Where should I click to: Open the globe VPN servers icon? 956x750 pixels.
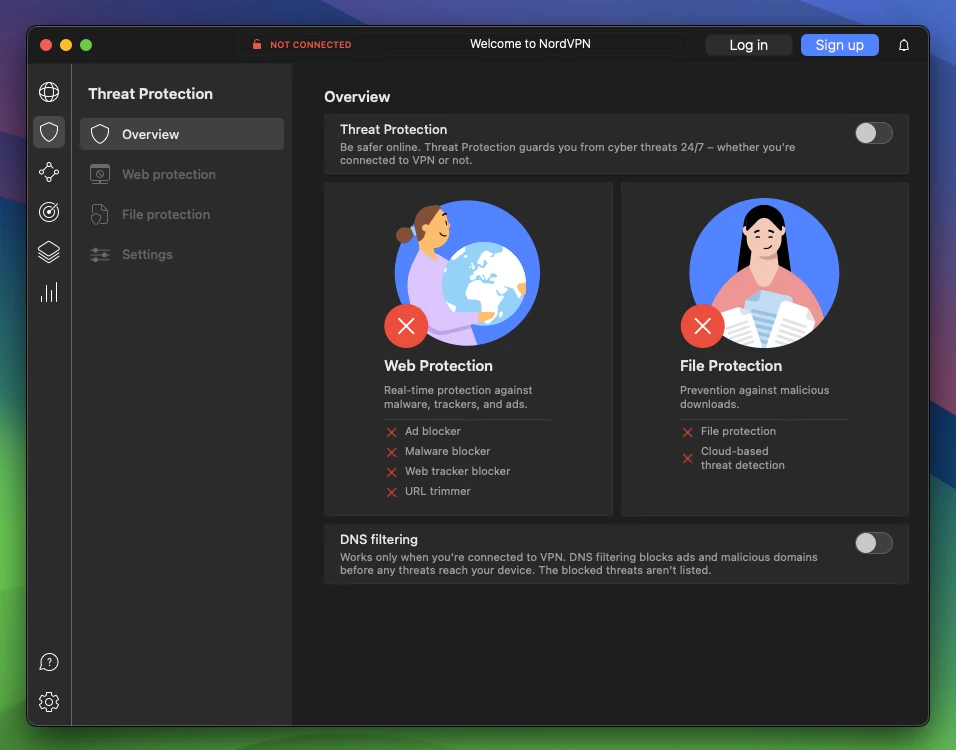pyautogui.click(x=49, y=92)
